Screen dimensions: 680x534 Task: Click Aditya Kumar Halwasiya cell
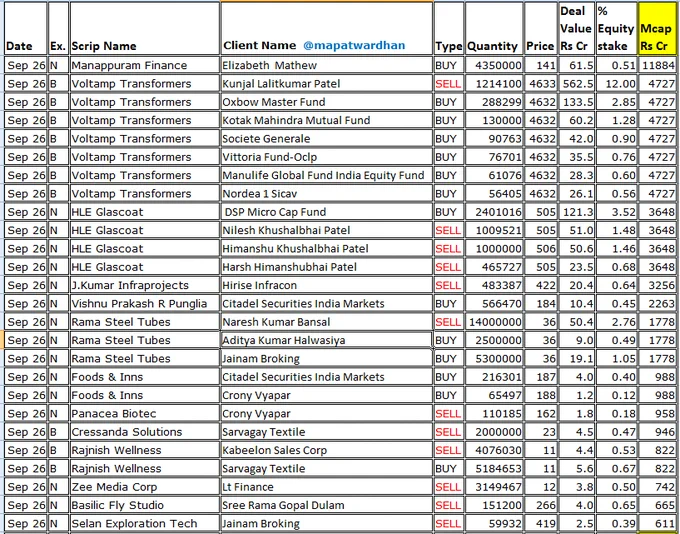tap(327, 340)
